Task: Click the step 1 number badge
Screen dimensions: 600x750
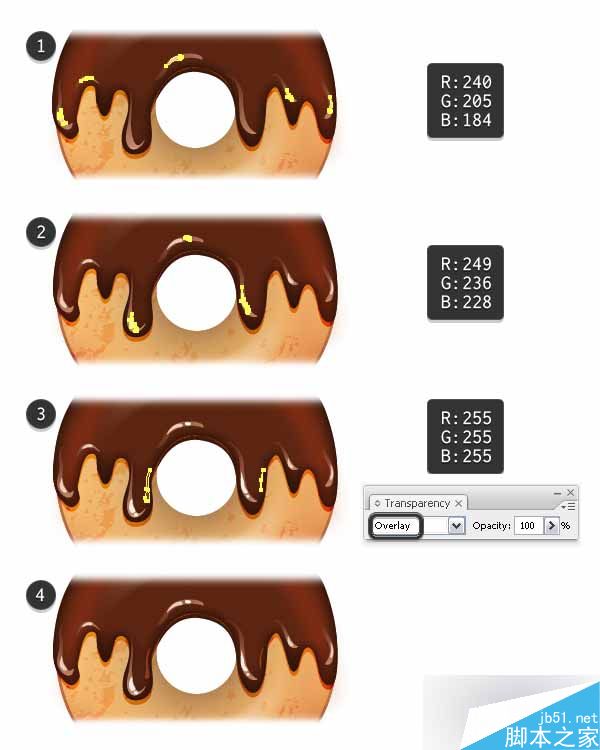Action: click(41, 46)
